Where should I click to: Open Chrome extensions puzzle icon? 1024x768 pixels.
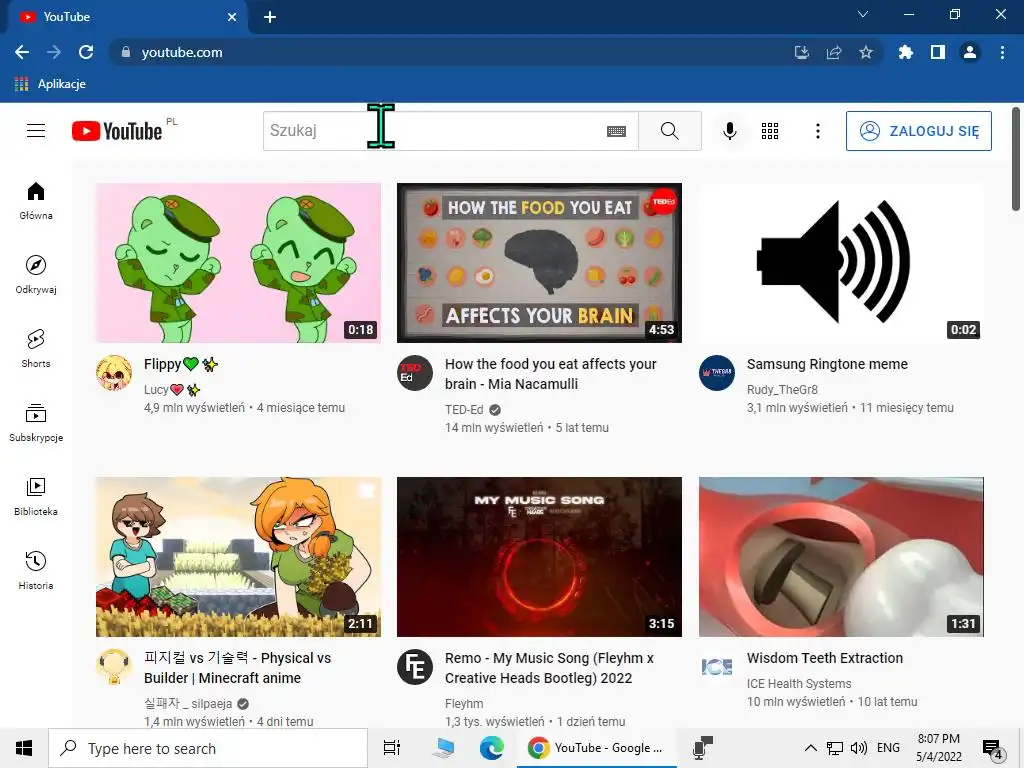(905, 52)
